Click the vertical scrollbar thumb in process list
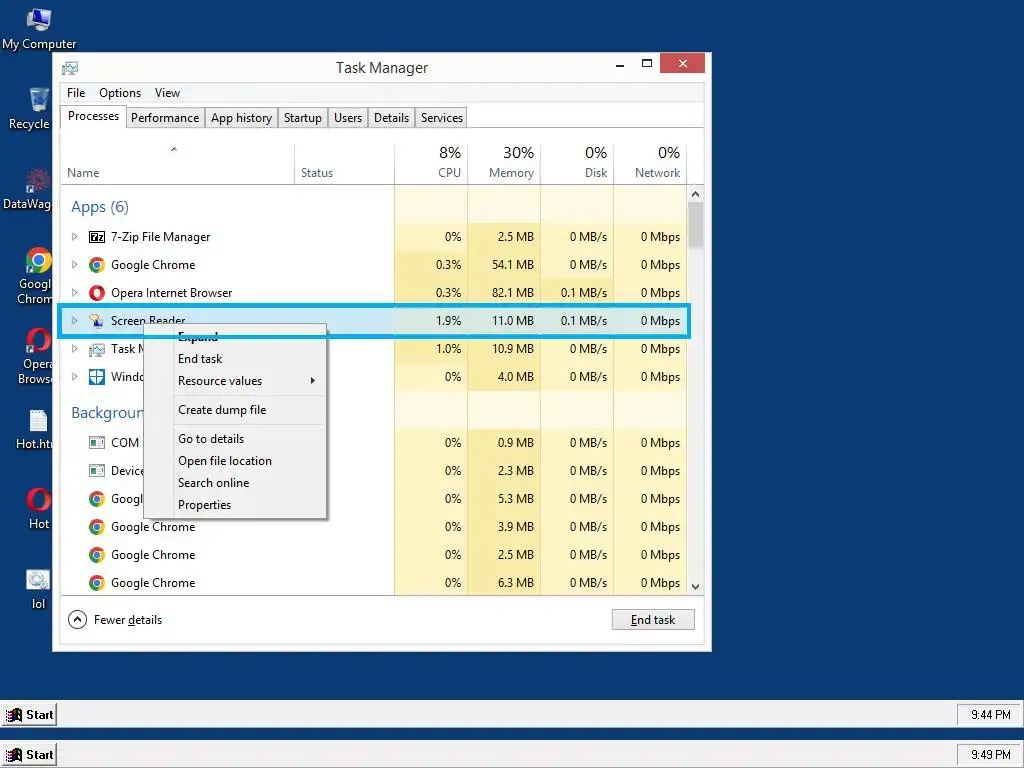The height and width of the screenshot is (768, 1024). (x=696, y=225)
